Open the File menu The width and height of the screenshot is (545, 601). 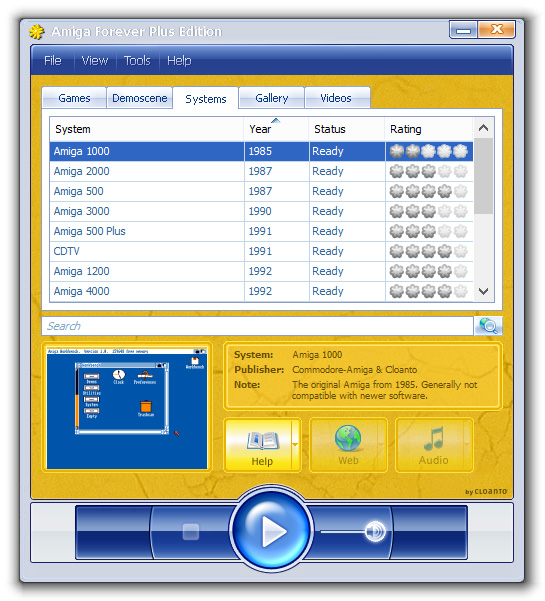(x=53, y=61)
